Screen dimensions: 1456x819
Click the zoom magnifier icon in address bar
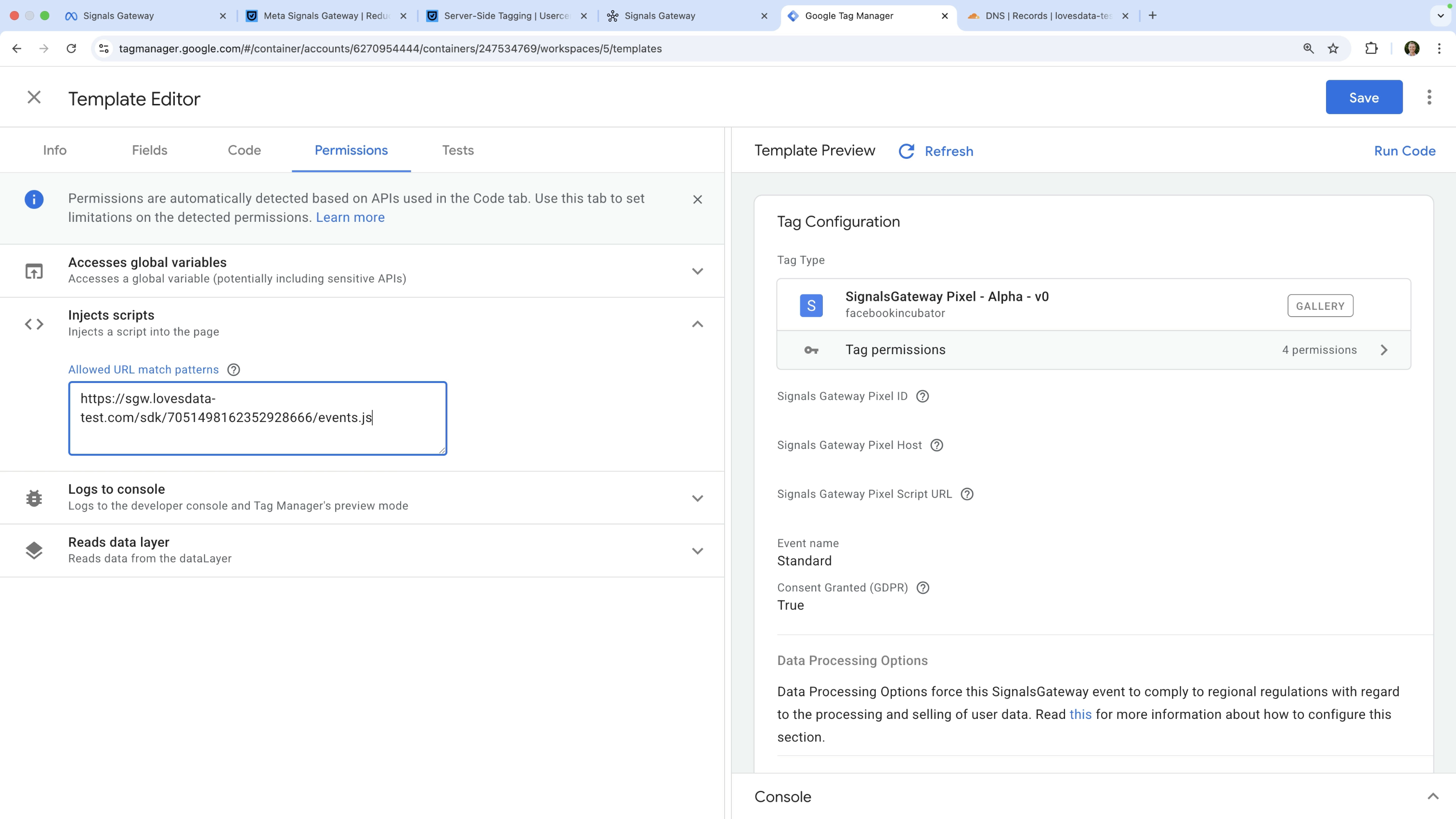click(1309, 49)
